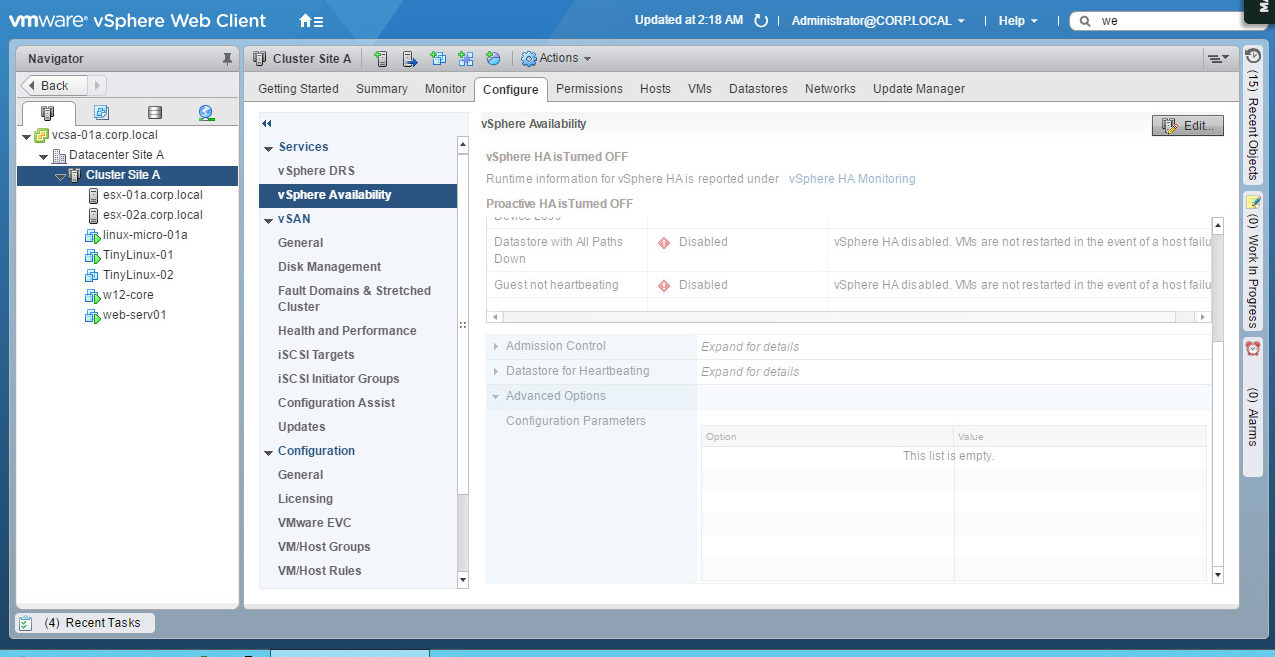This screenshot has width=1275, height=657.
Task: Open the Actions dropdown menu
Action: click(x=557, y=59)
